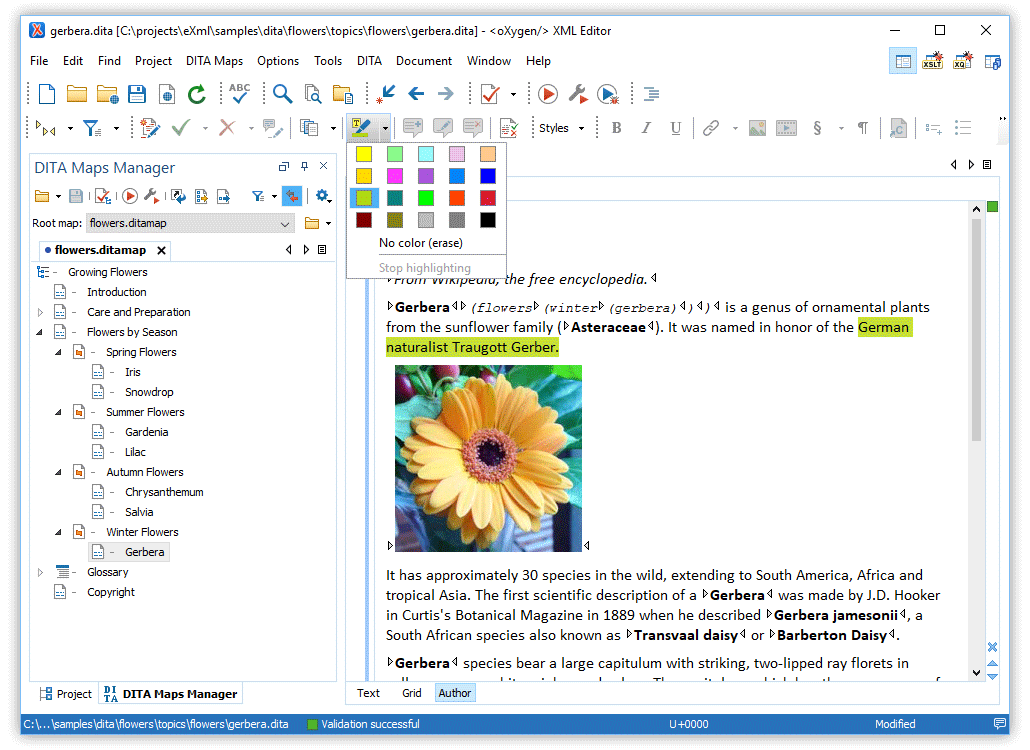The width and height of the screenshot is (1030, 750).
Task: Toggle Bold formatting button
Action: 616,128
